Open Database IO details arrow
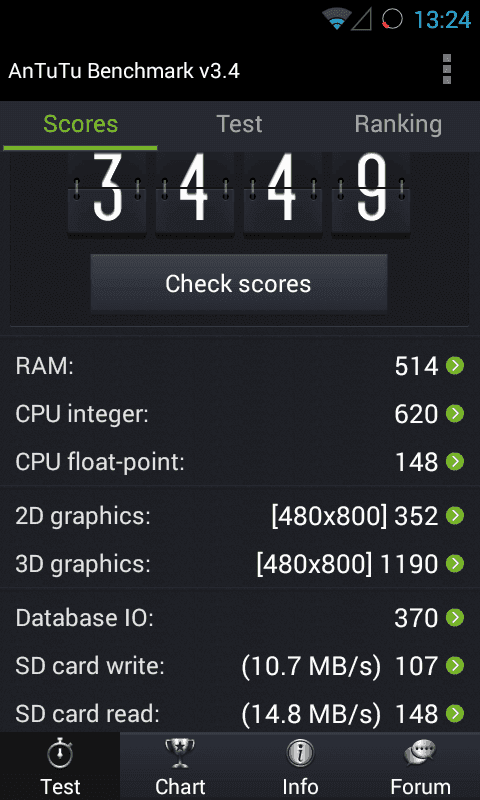The image size is (480, 800). pos(455,618)
